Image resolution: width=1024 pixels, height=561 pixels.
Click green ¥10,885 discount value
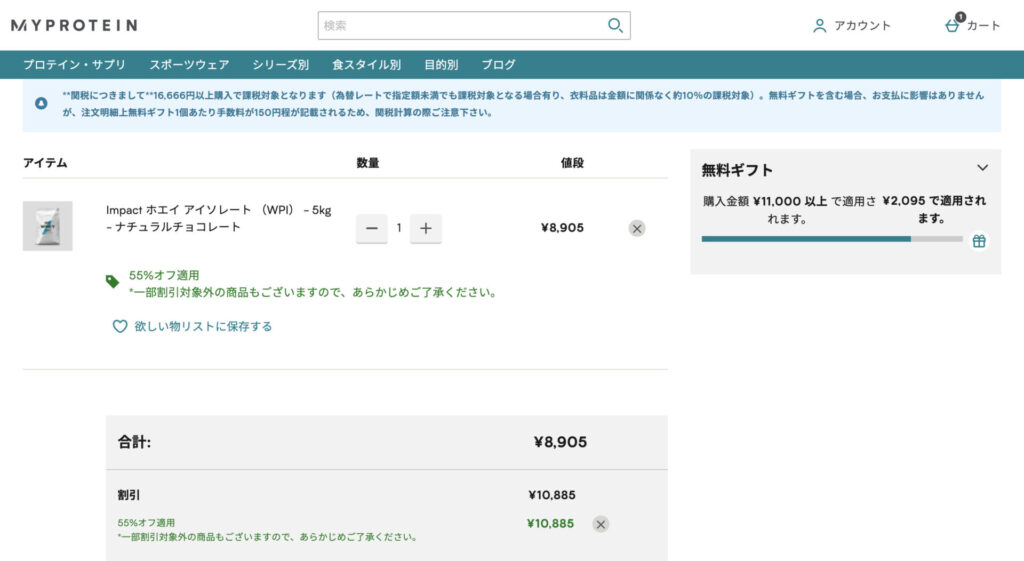click(551, 524)
